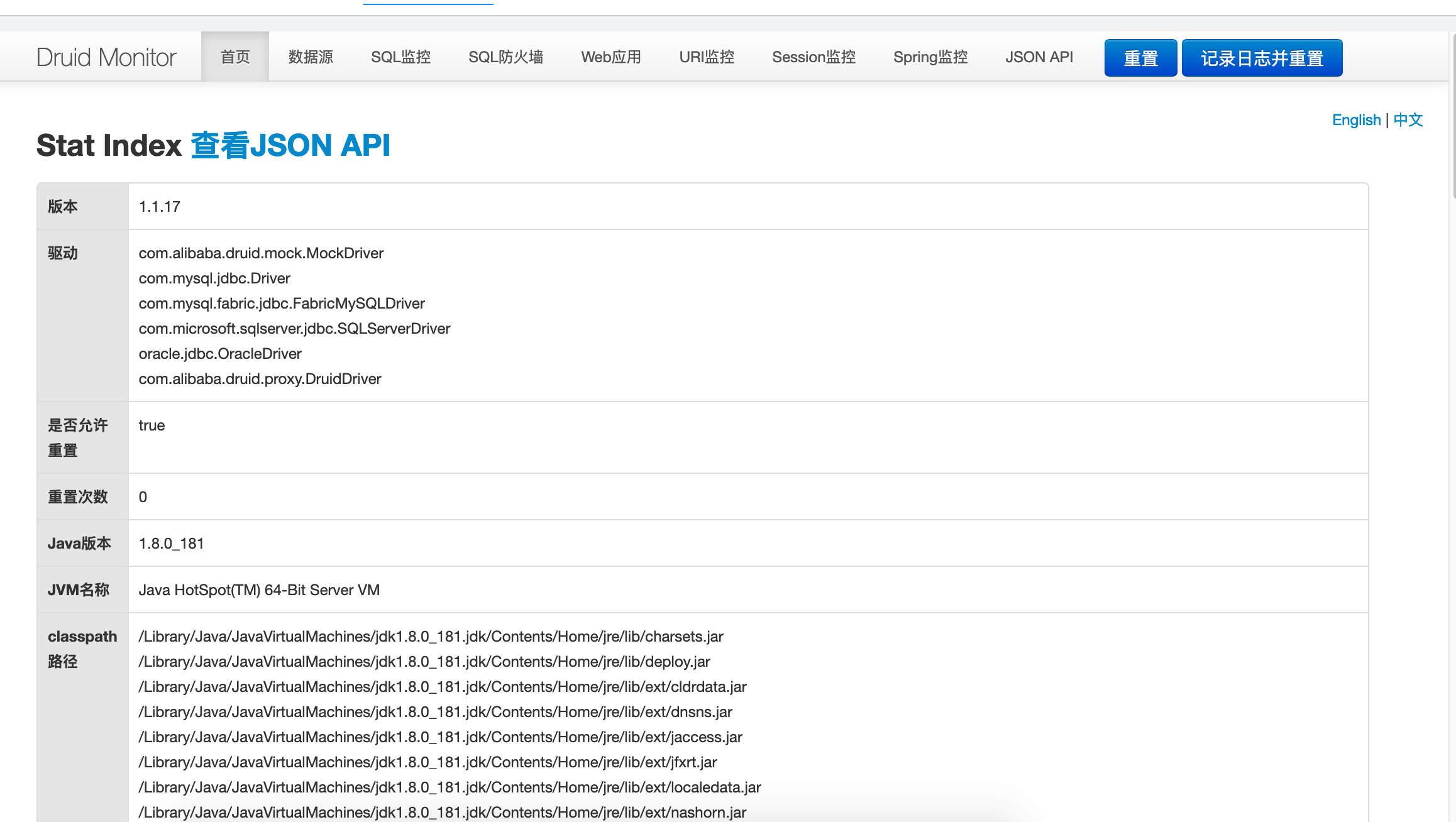Select the dnsns.jar classpath line

pyautogui.click(x=435, y=712)
